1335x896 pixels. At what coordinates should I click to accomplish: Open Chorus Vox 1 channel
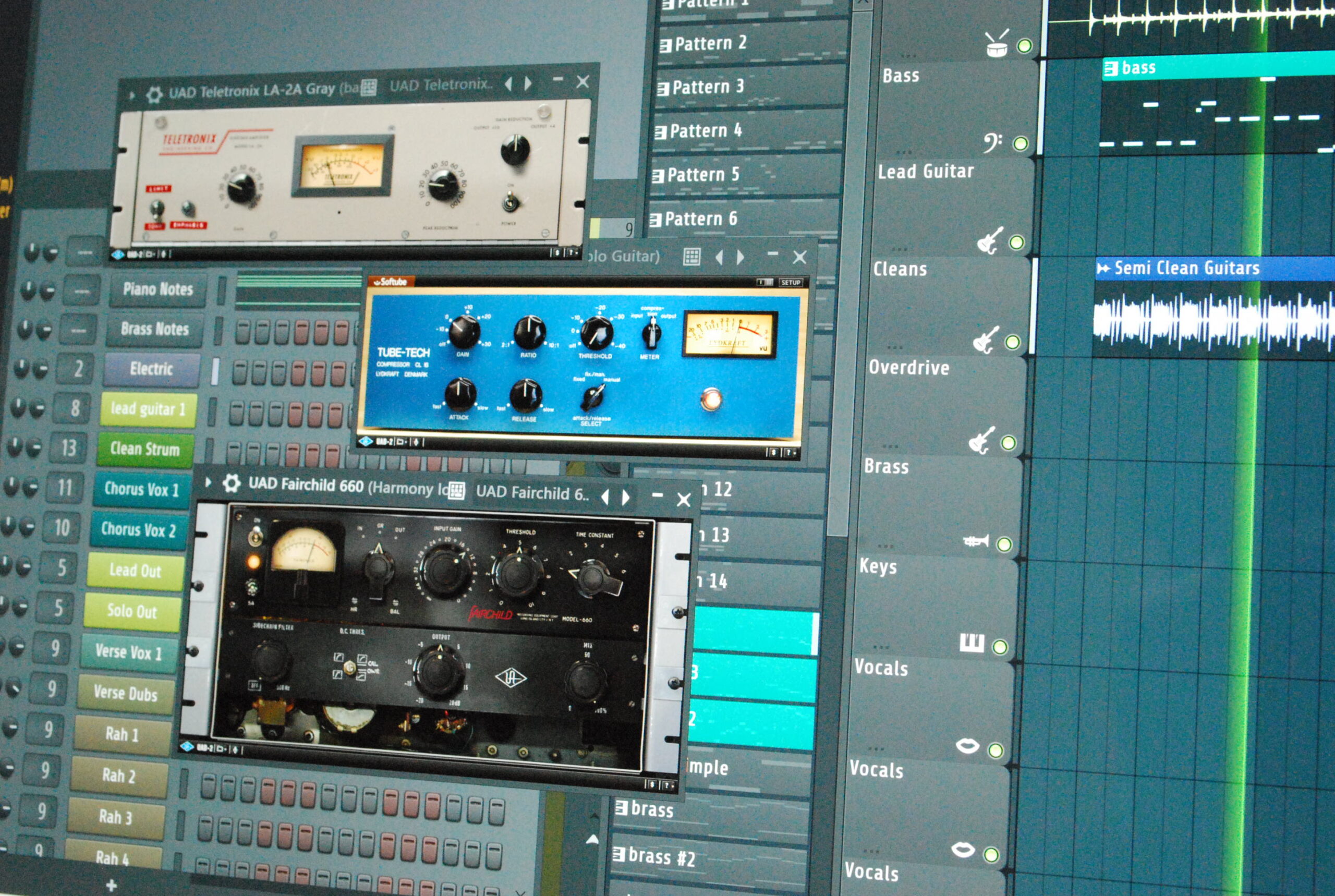(141, 490)
